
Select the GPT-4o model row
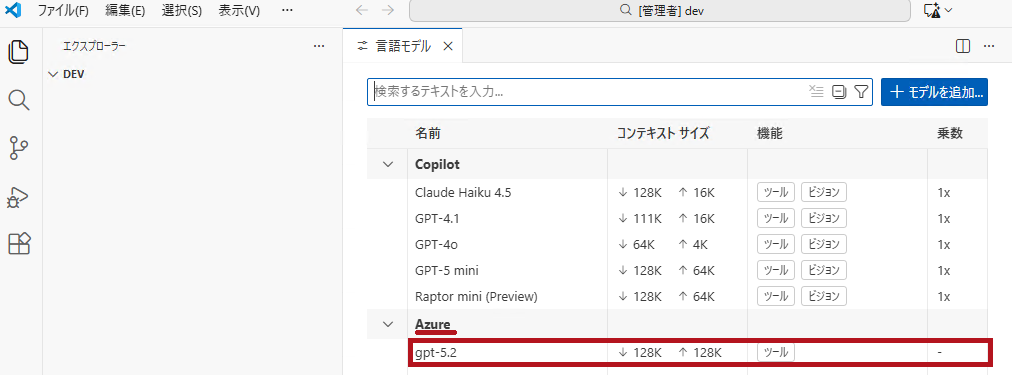pos(678,245)
